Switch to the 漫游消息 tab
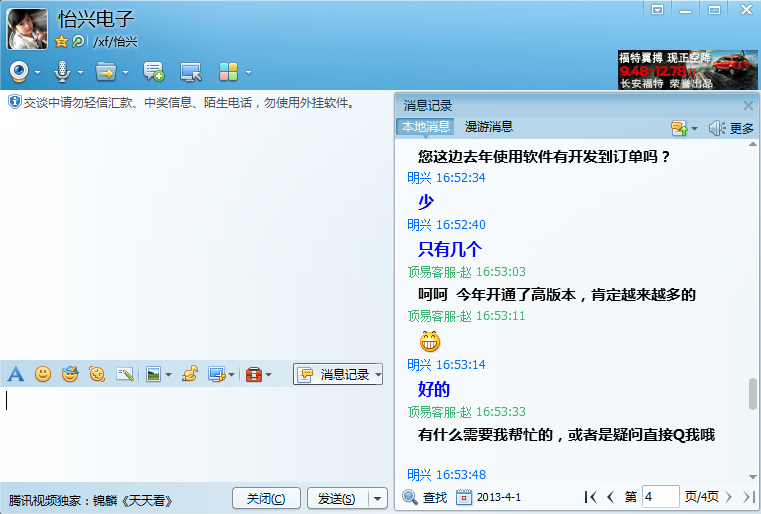The image size is (761, 514). click(489, 127)
